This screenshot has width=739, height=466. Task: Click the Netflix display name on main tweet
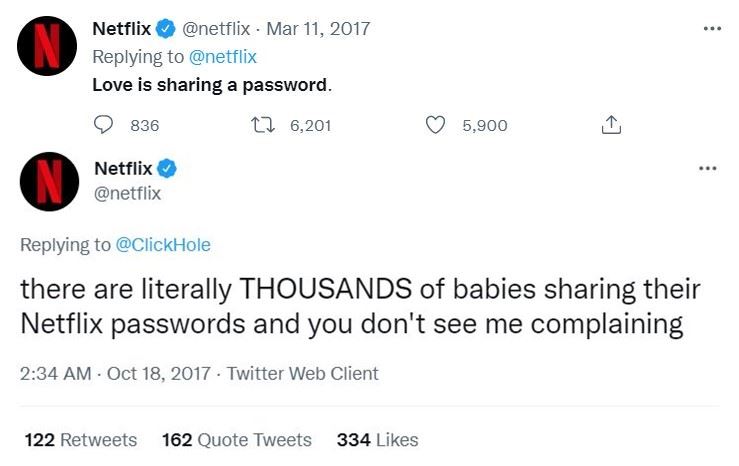[123, 167]
